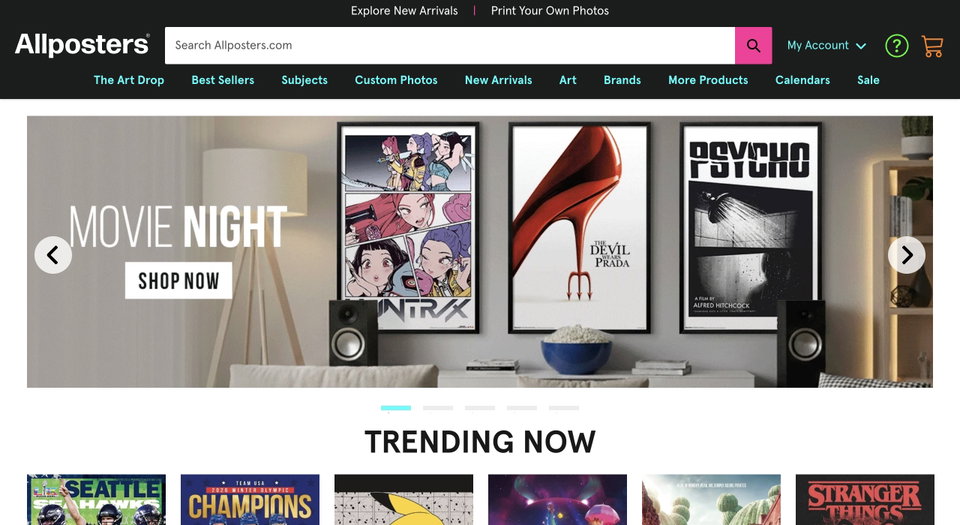The width and height of the screenshot is (960, 525).
Task: Open New Arrivals in navigation bar
Action: [498, 80]
